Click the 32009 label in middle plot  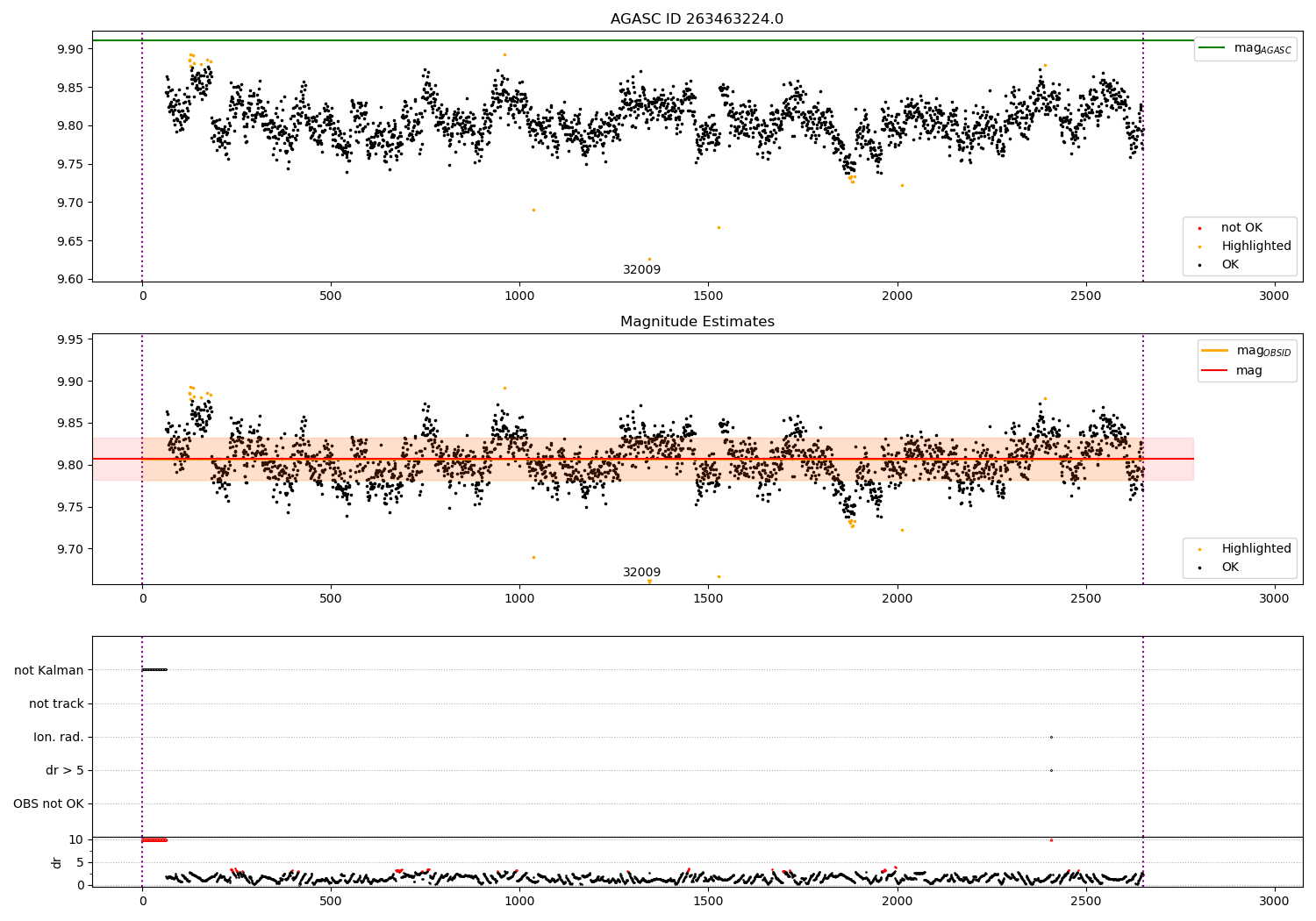(642, 573)
